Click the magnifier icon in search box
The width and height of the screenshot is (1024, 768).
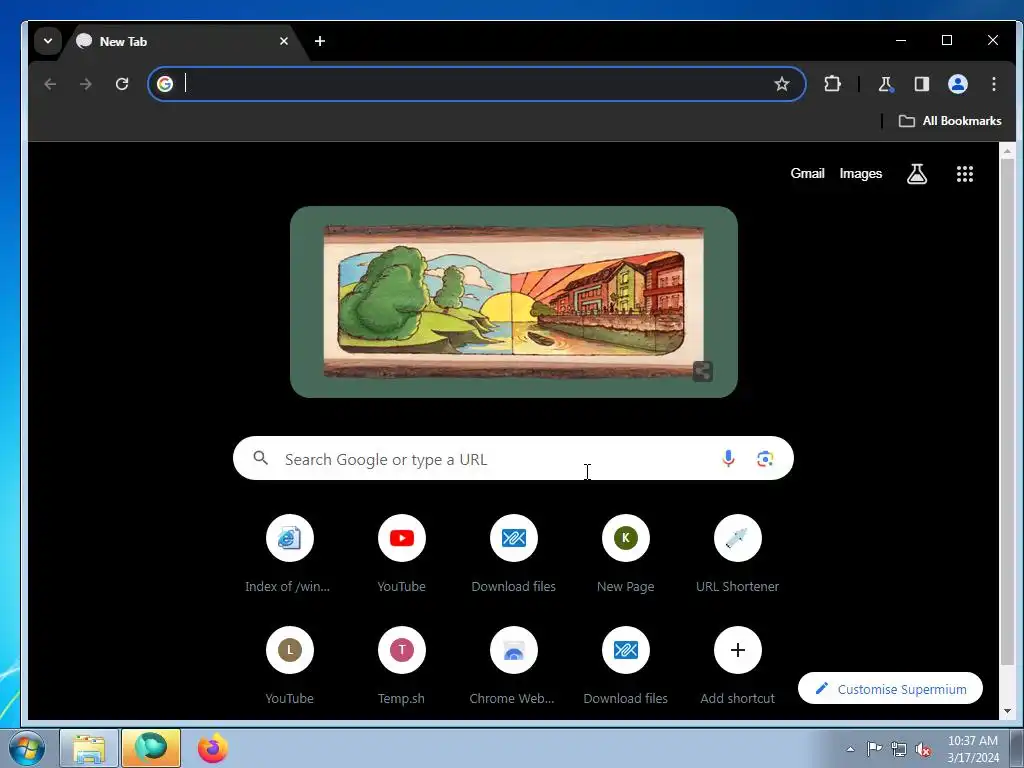261,458
